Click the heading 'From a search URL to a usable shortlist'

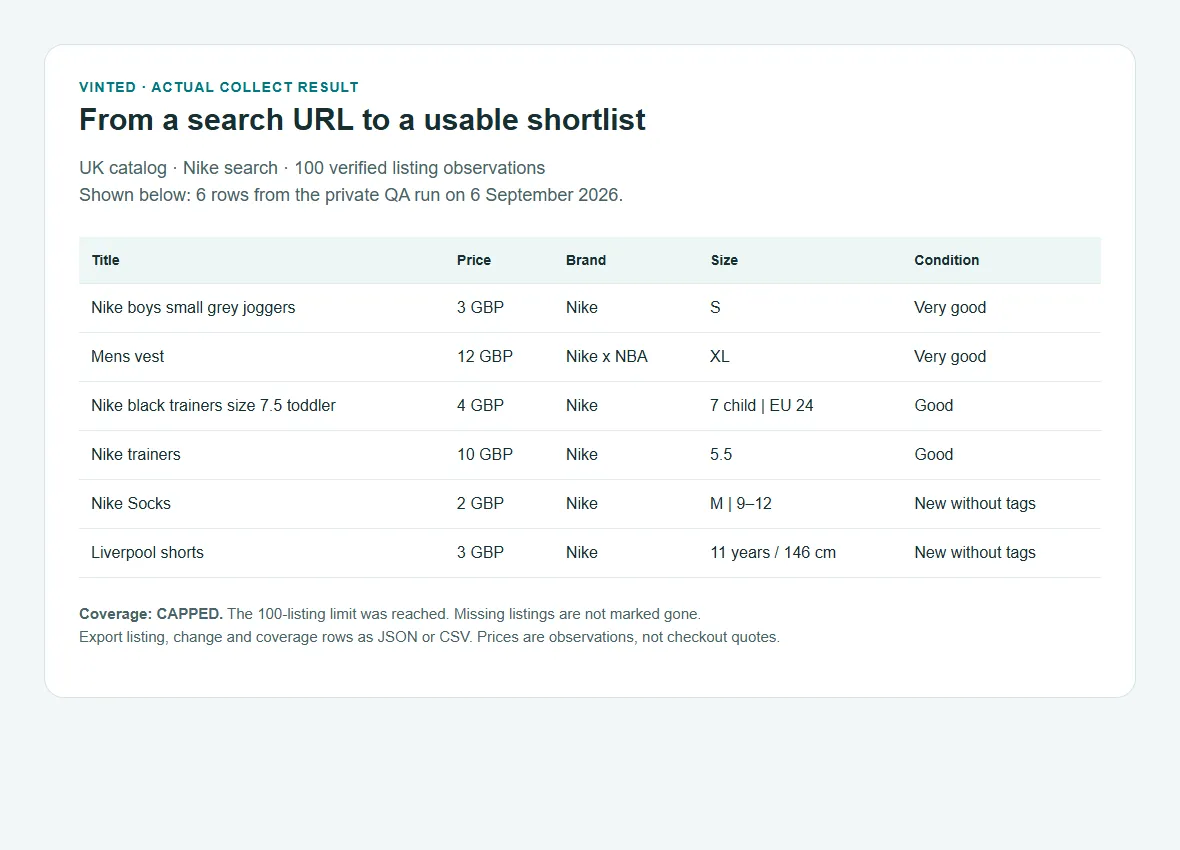[362, 120]
